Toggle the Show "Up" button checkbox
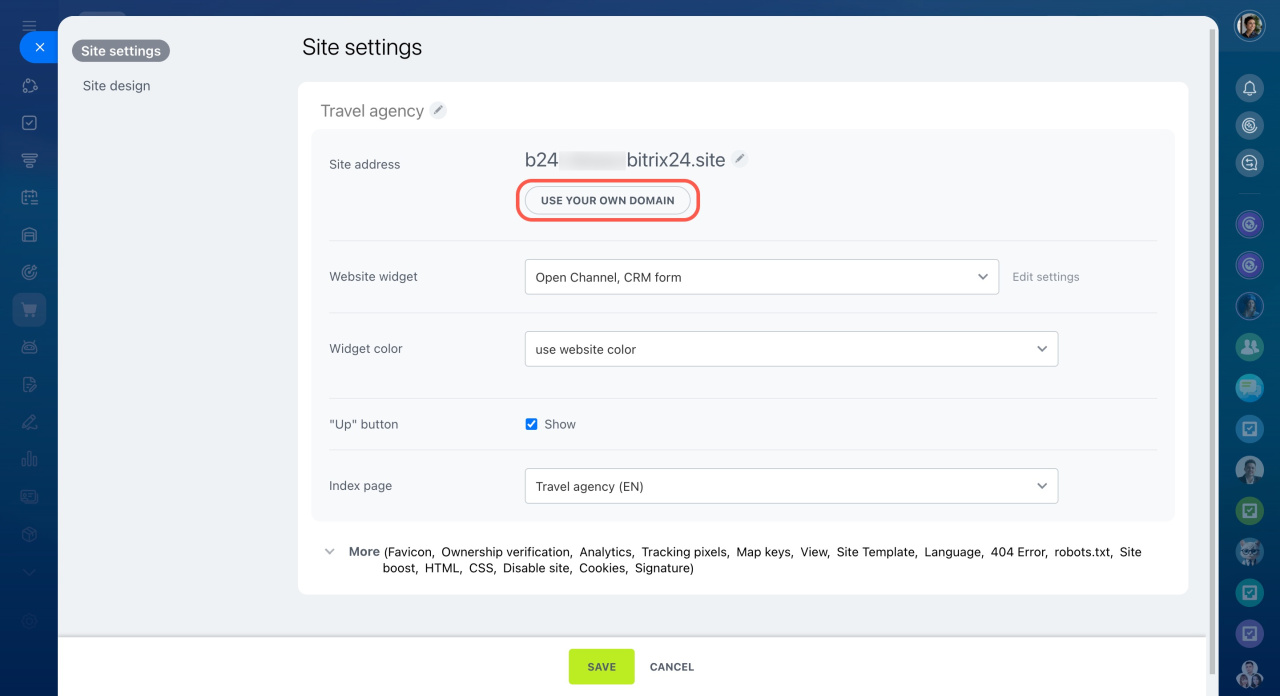1280x696 pixels. click(531, 424)
